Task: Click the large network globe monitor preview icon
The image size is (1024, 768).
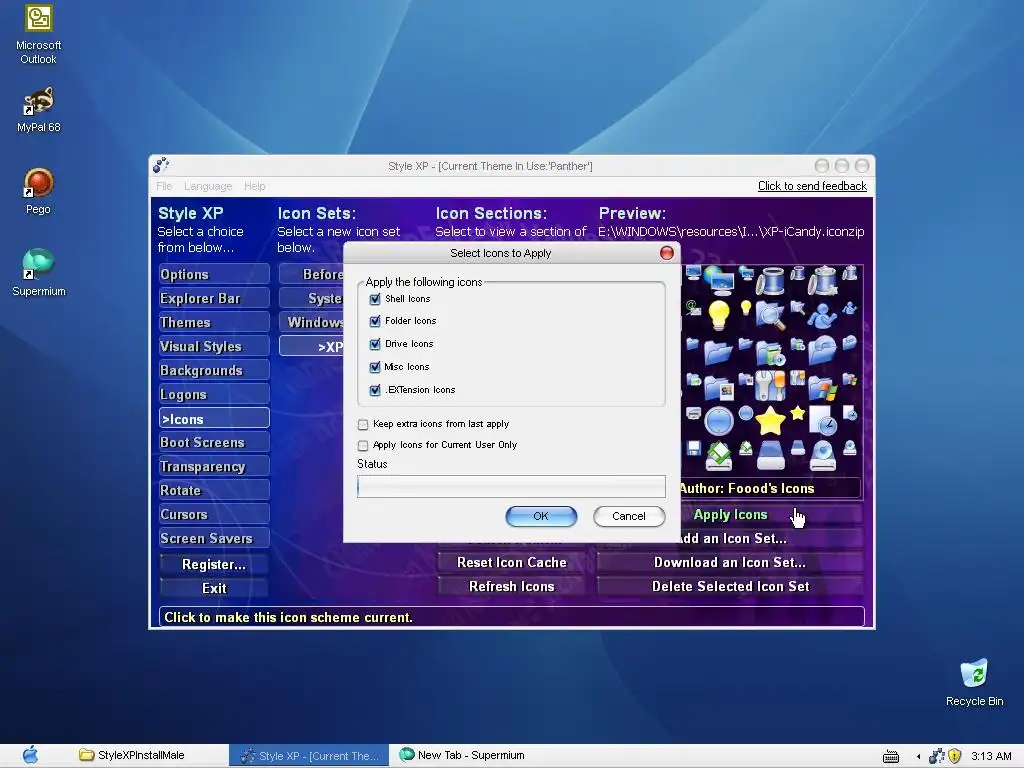Action: 718,281
